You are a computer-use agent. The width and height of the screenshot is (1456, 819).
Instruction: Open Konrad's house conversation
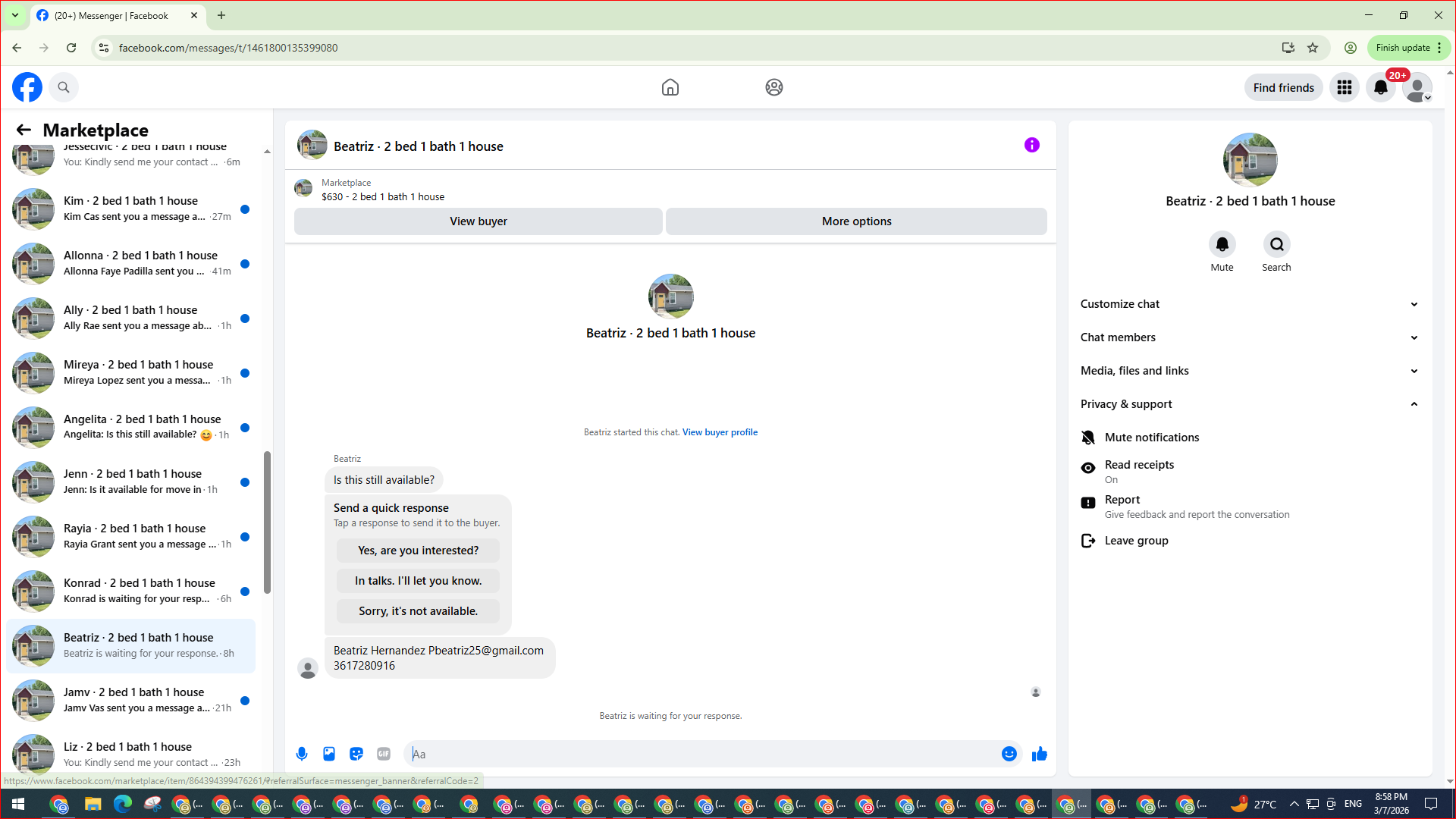[x=130, y=591]
